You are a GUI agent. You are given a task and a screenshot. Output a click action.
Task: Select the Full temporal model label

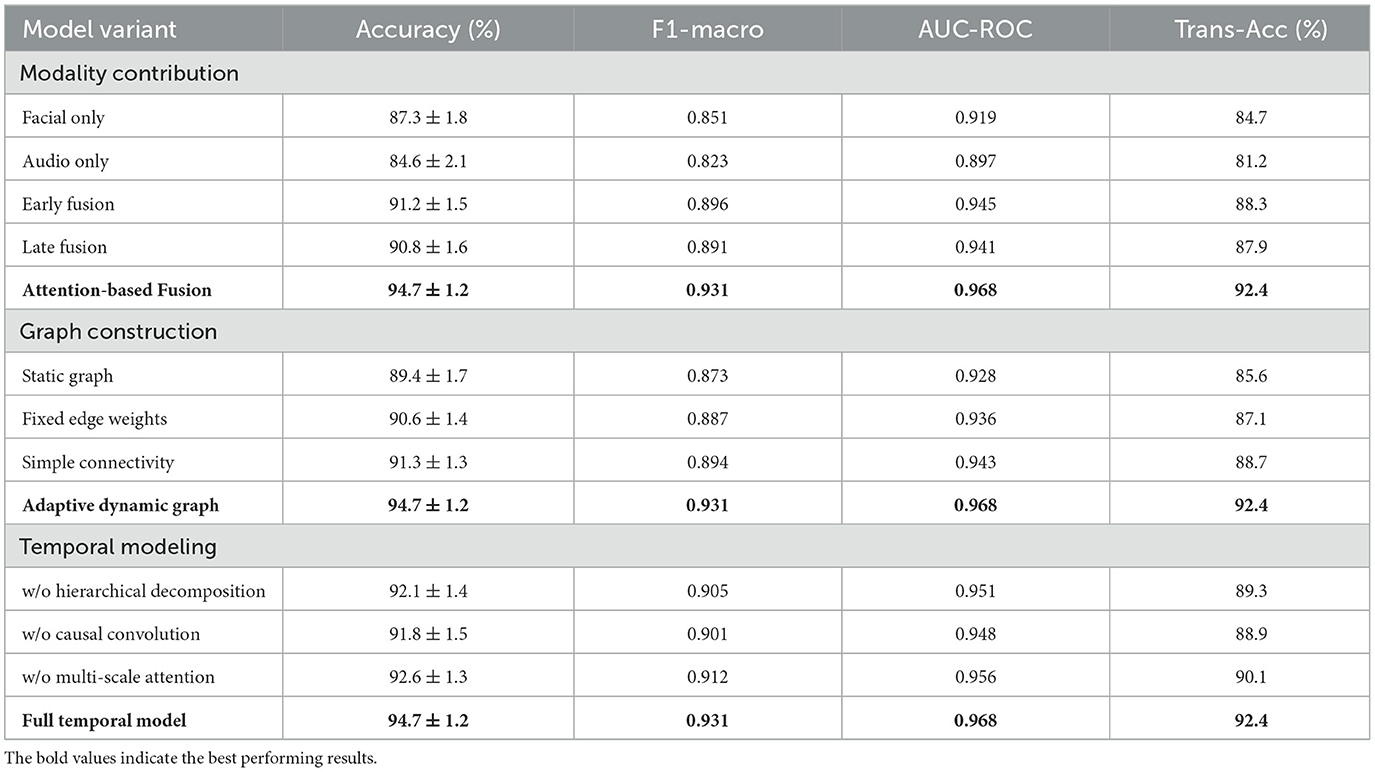104,720
